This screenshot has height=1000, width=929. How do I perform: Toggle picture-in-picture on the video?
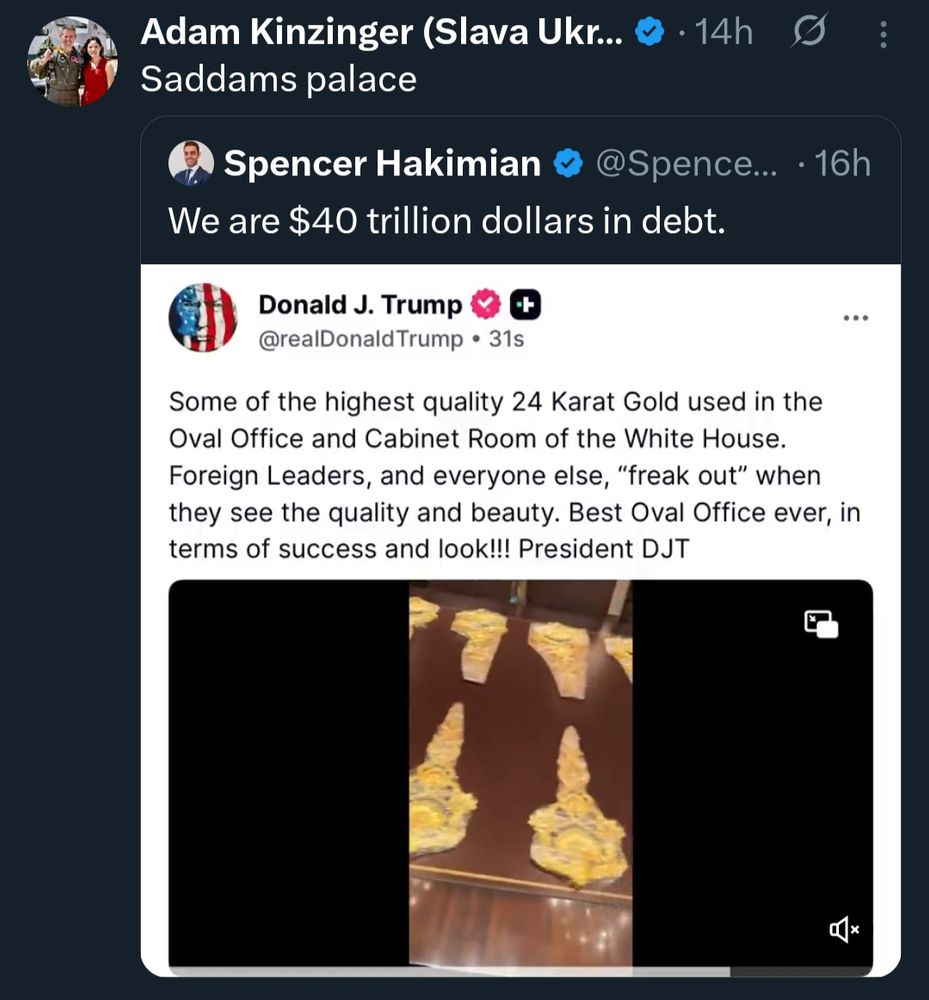pyautogui.click(x=821, y=624)
